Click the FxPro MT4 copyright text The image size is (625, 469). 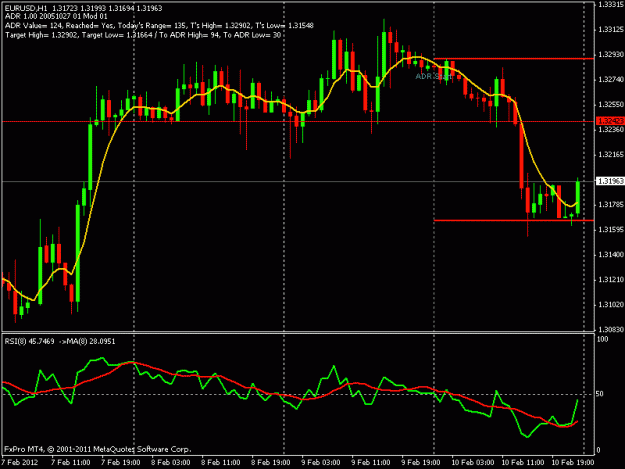[x=98, y=449]
